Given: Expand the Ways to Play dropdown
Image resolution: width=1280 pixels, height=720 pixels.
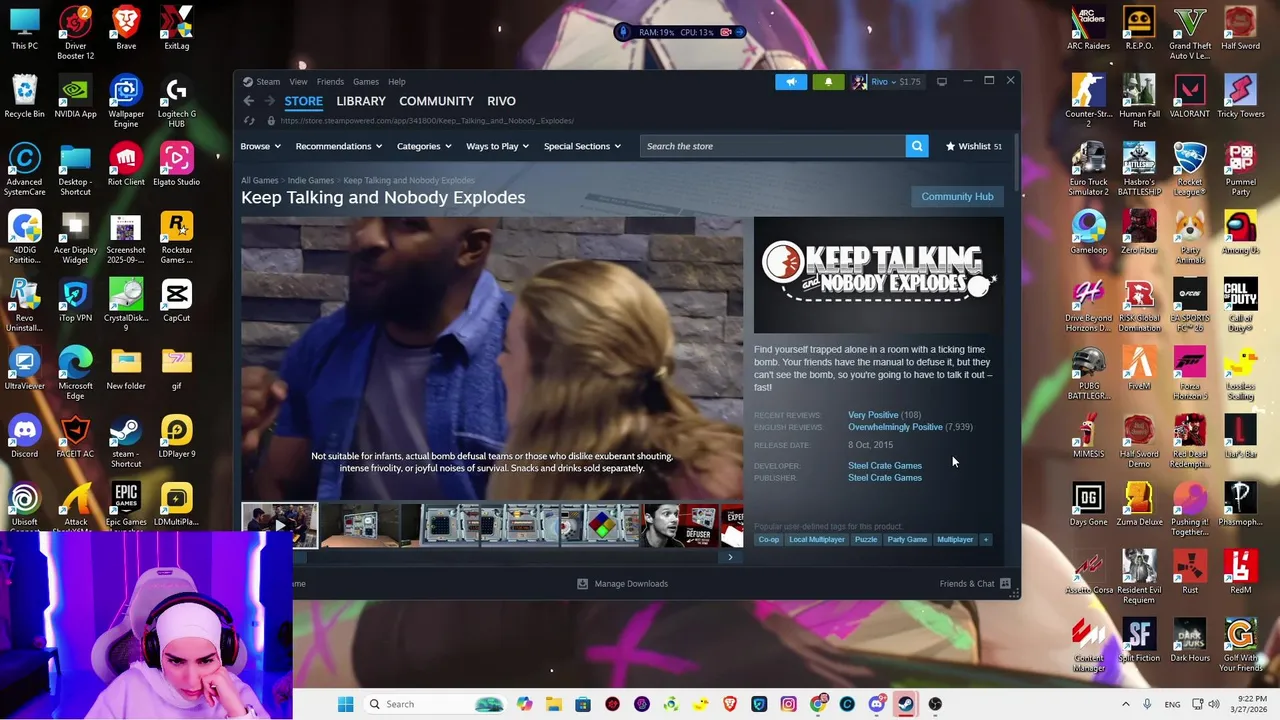Looking at the screenshot, I should tap(498, 146).
